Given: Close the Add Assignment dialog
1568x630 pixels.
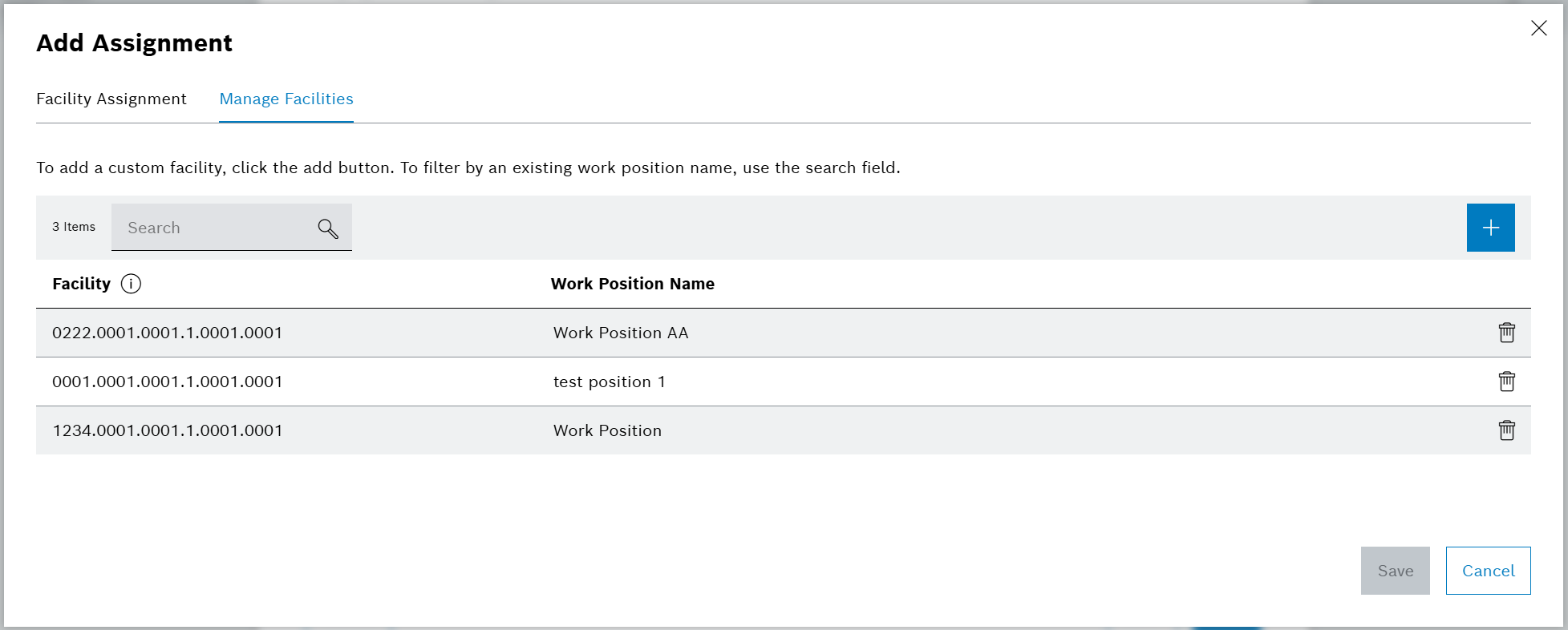Looking at the screenshot, I should (x=1538, y=29).
